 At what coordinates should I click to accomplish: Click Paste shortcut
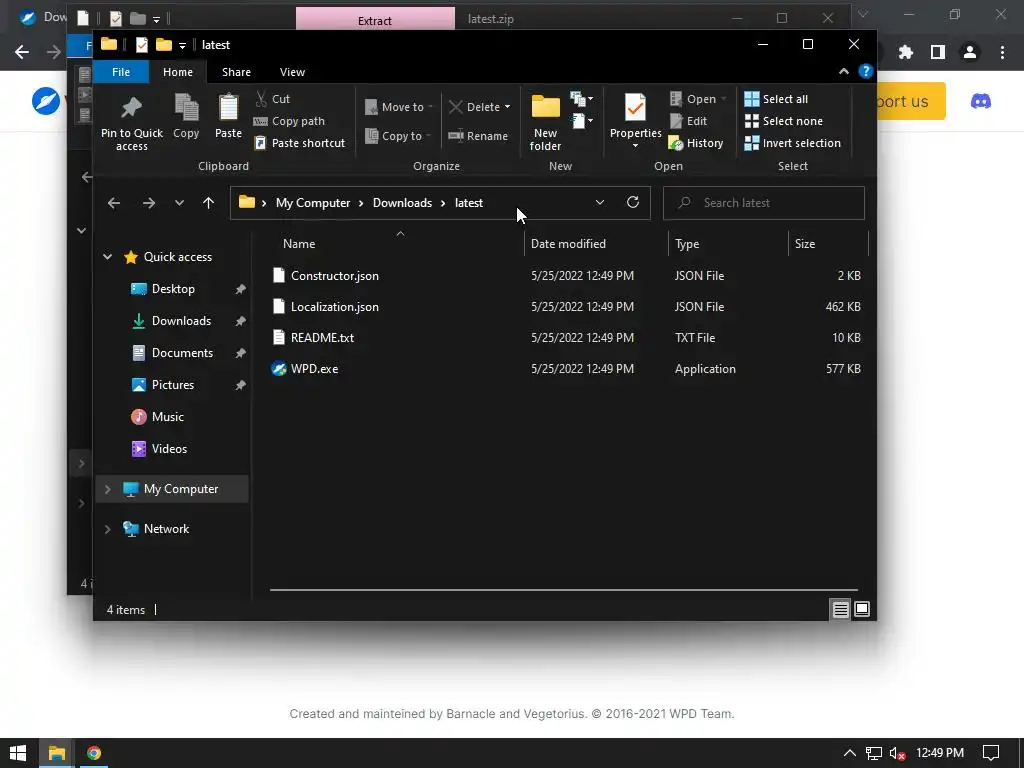click(x=299, y=143)
